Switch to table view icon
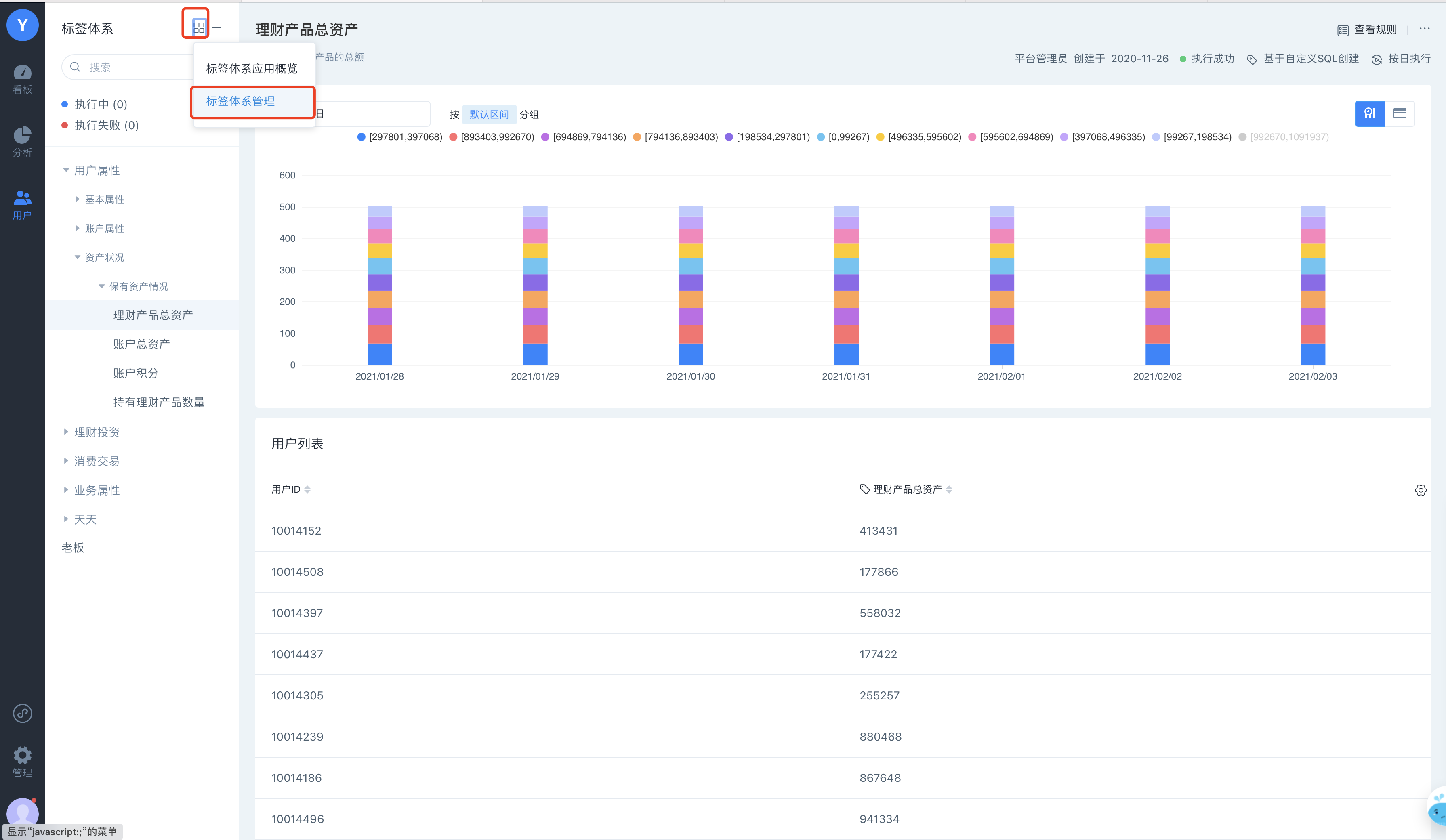This screenshot has height=840, width=1446. pos(1400,113)
